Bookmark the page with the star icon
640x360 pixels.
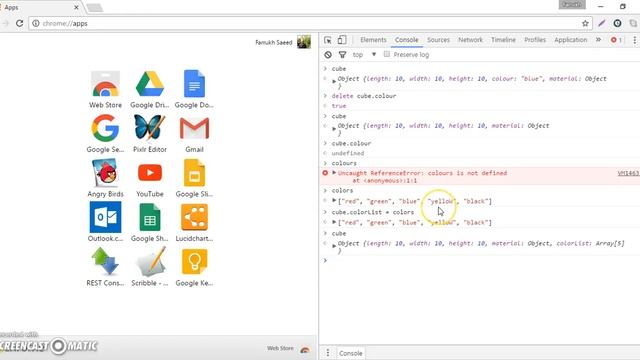click(585, 23)
